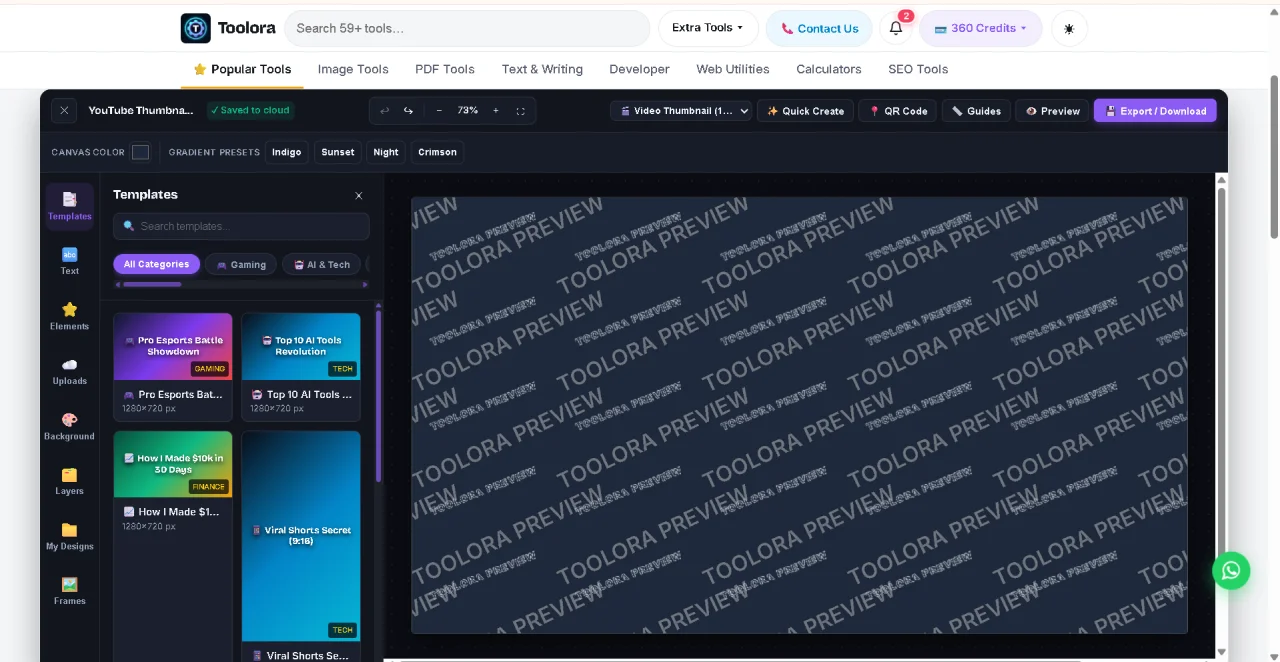Apply the Night gradient preset
The width and height of the screenshot is (1280, 662).
click(x=386, y=152)
